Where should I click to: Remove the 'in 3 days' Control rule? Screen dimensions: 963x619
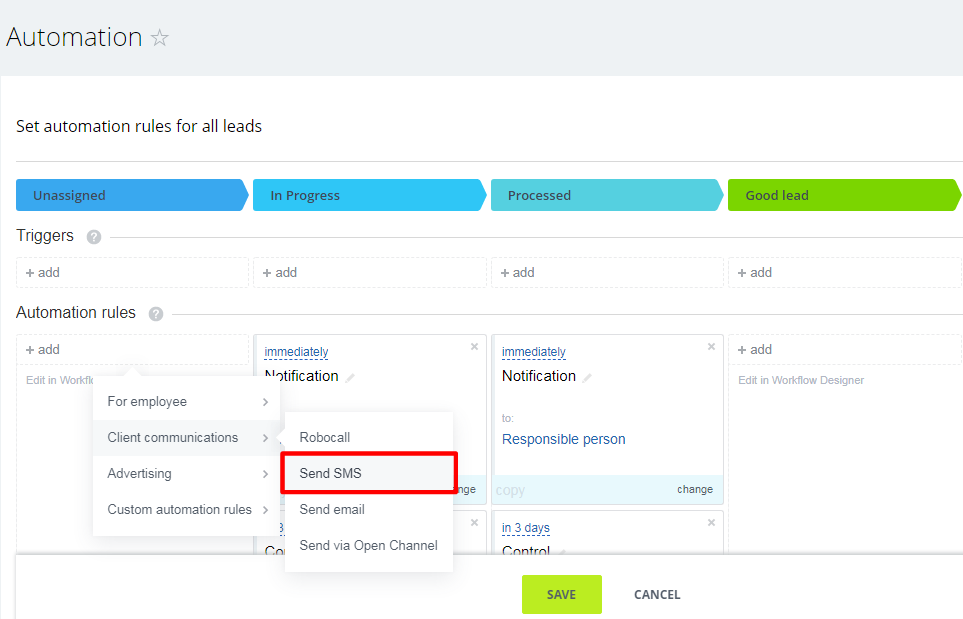click(711, 523)
